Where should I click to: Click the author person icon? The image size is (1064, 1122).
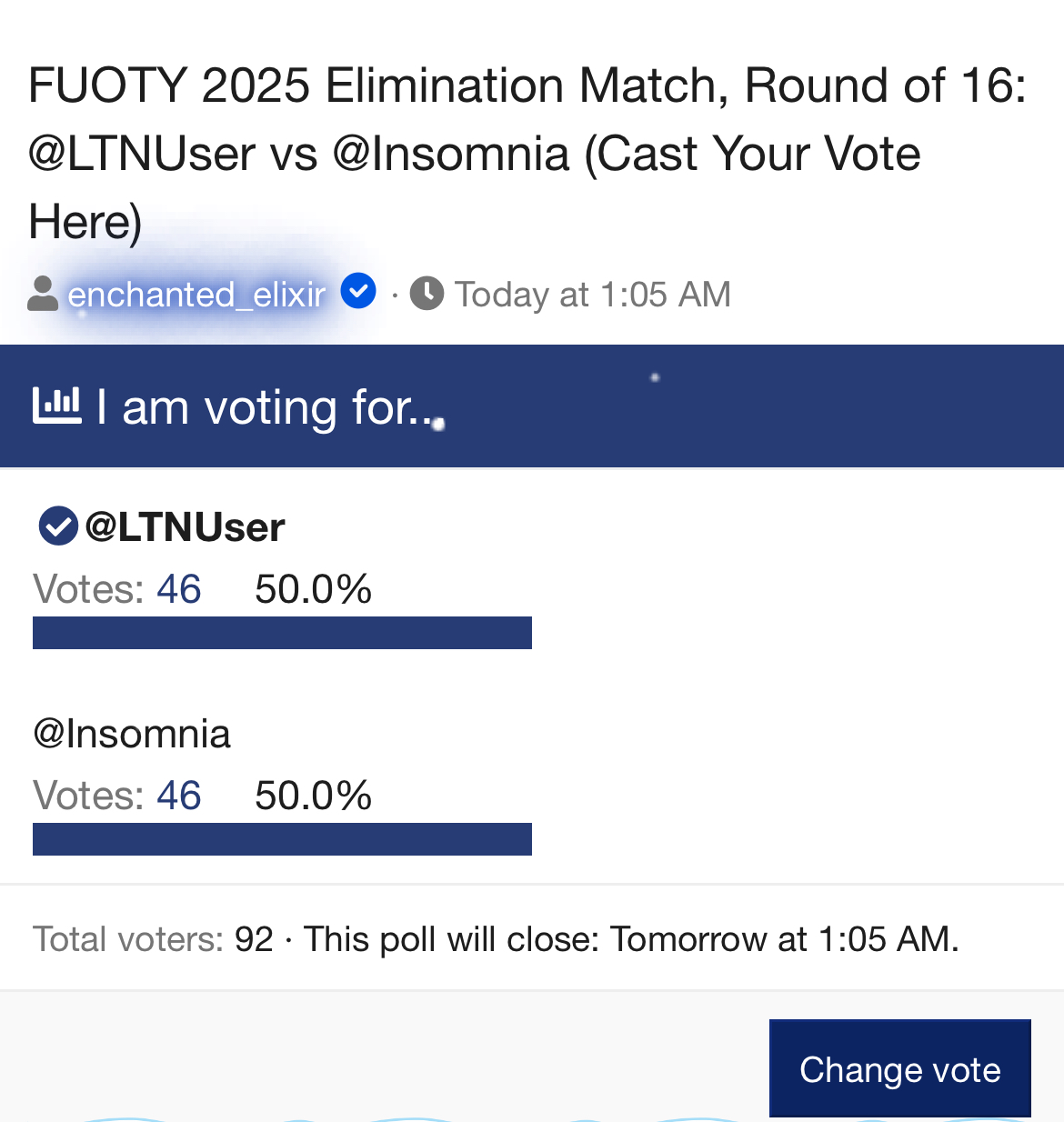pyautogui.click(x=43, y=294)
